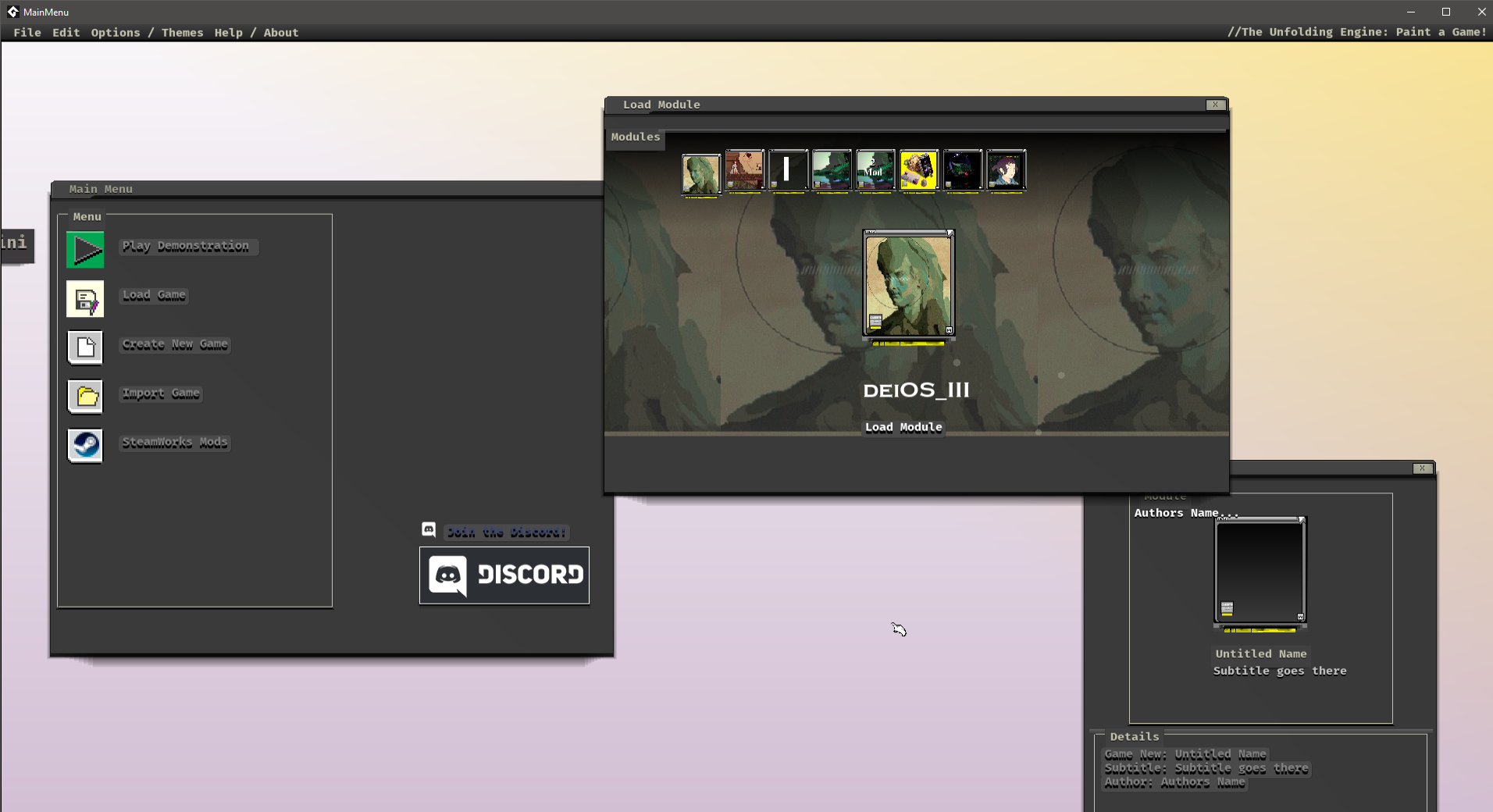Click the yellow bar beneath Untitled Name cover

1260,629
